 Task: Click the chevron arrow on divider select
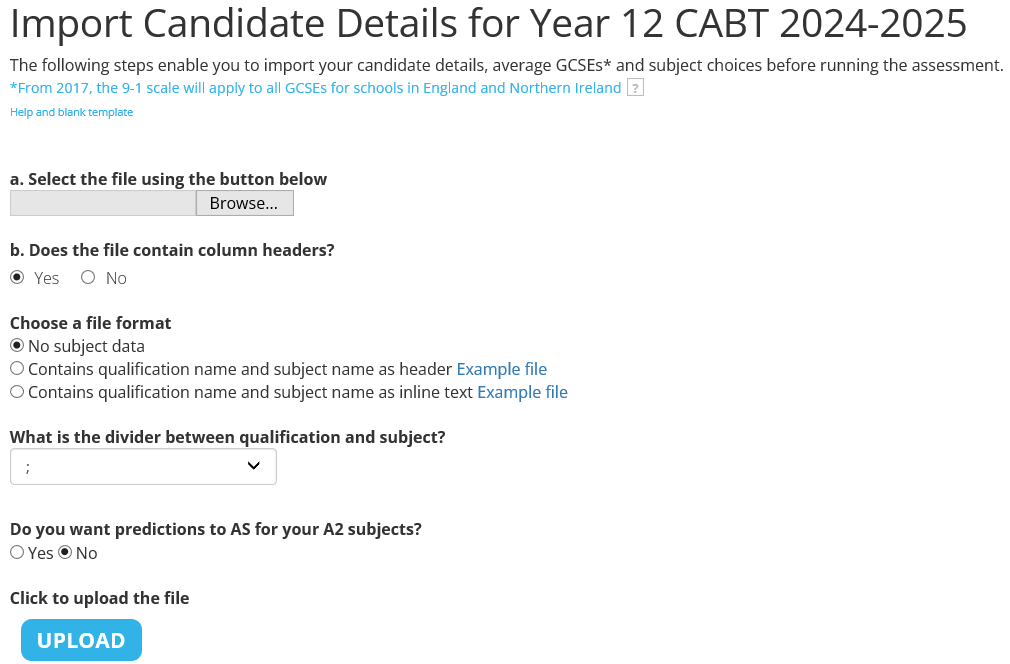[x=254, y=466]
